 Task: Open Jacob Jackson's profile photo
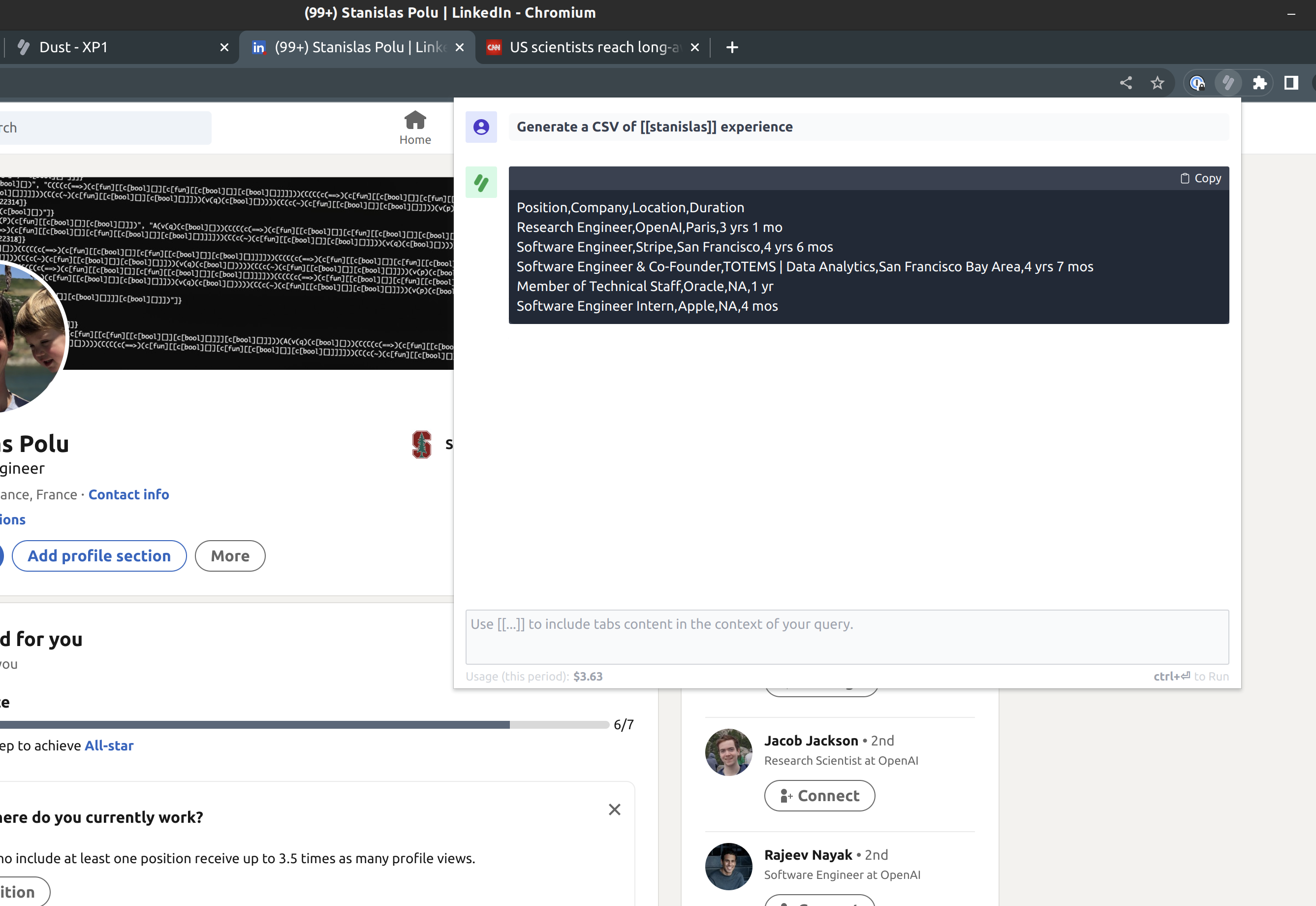coord(728,752)
